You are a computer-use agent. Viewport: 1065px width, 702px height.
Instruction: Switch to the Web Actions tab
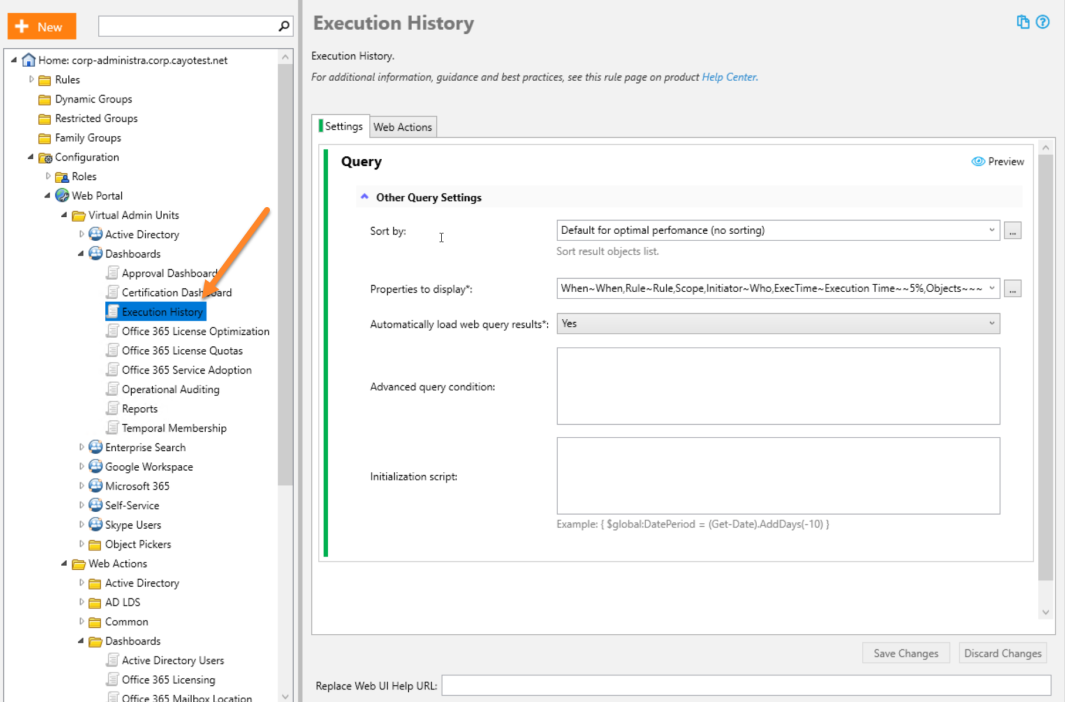403,127
